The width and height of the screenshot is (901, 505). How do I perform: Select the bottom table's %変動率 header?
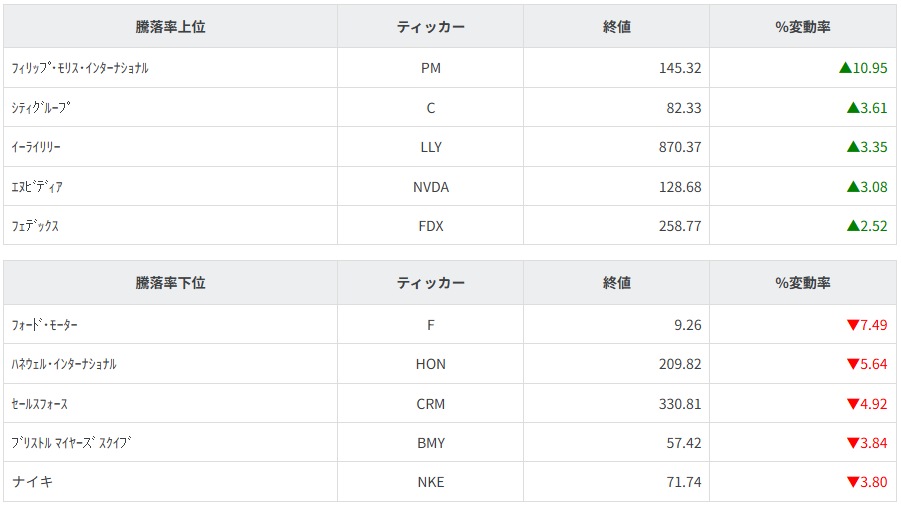(x=803, y=283)
